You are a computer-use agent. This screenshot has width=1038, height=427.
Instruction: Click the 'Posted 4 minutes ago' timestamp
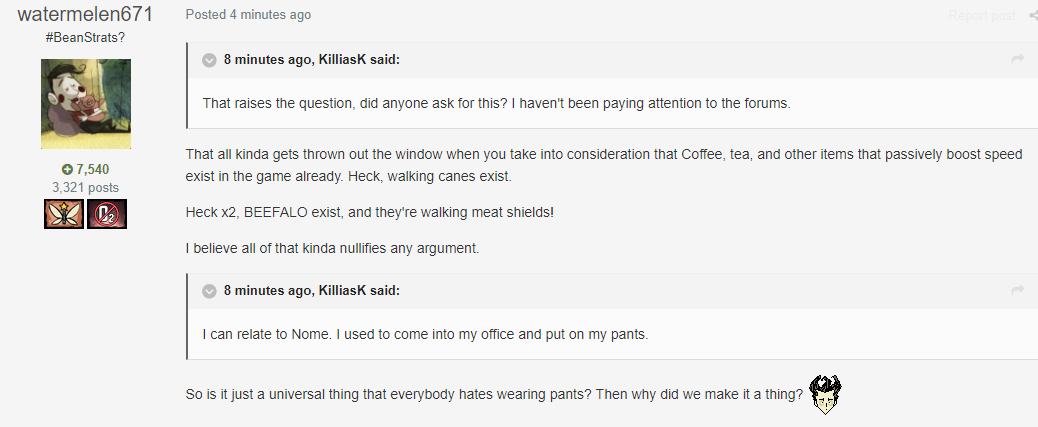pyautogui.click(x=248, y=15)
